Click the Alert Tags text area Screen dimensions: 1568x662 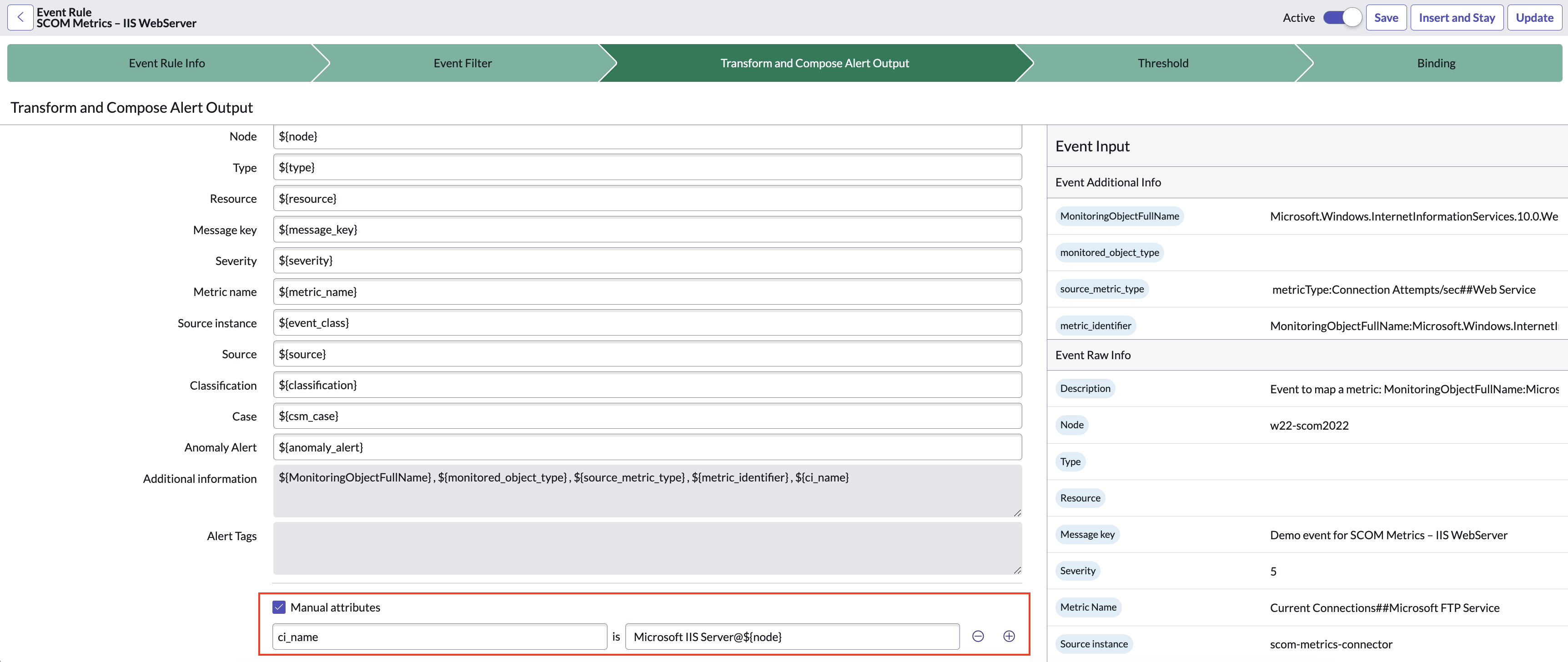click(x=647, y=548)
